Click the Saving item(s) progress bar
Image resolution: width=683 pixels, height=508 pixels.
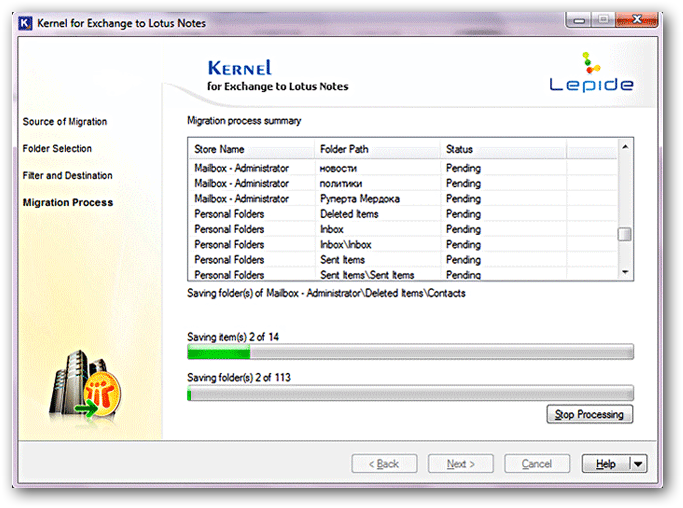pos(410,352)
